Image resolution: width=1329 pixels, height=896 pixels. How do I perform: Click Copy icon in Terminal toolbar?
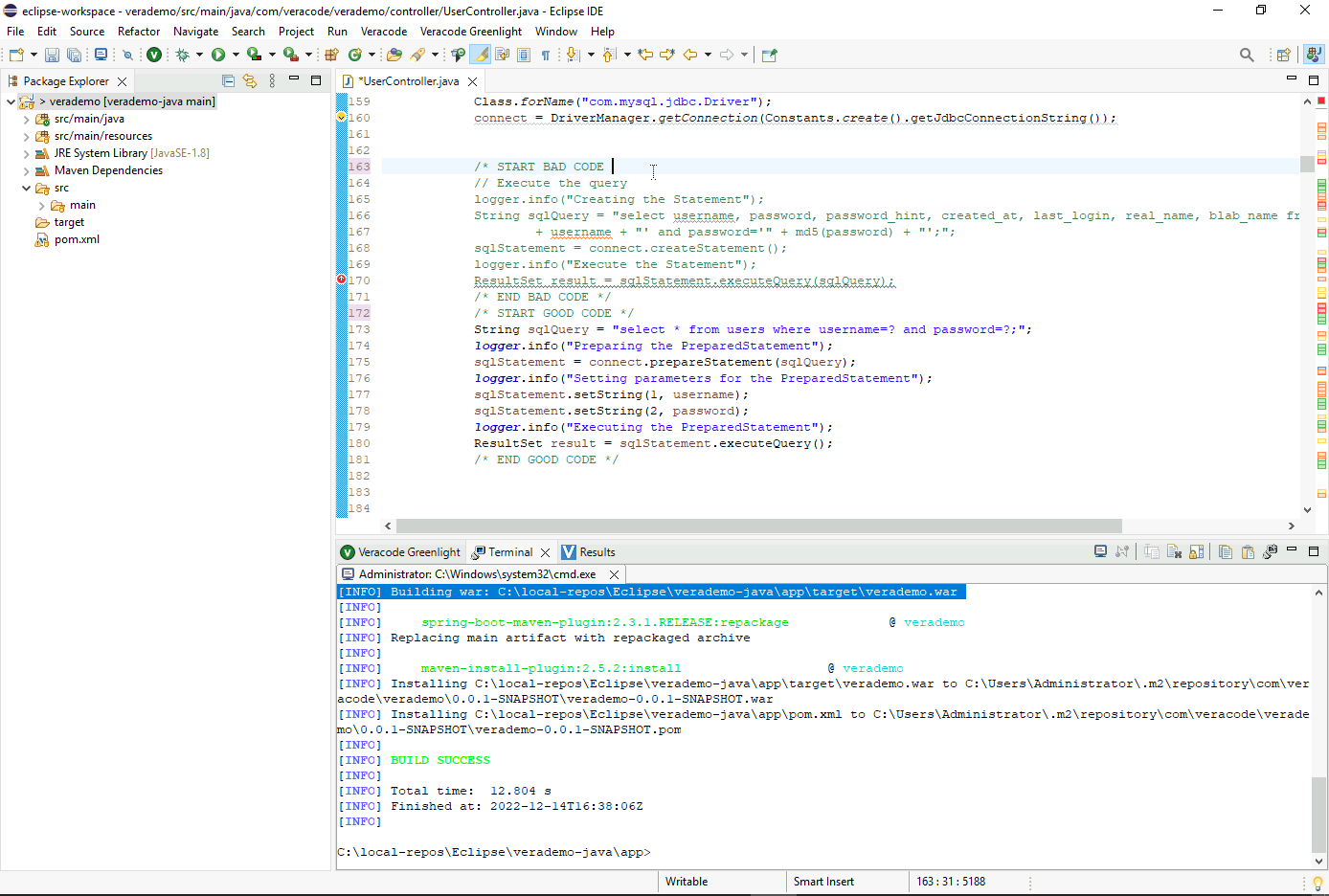1225,551
